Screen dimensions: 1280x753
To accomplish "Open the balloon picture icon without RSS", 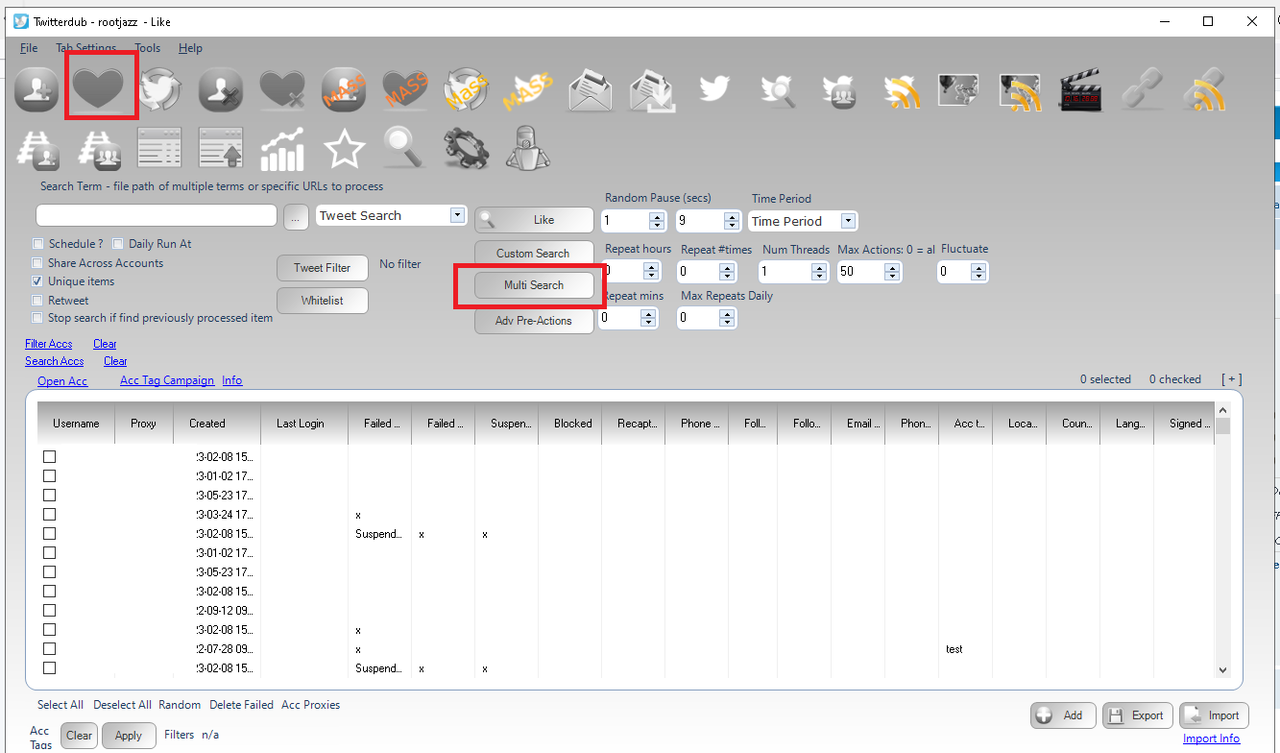I will tap(958, 90).
